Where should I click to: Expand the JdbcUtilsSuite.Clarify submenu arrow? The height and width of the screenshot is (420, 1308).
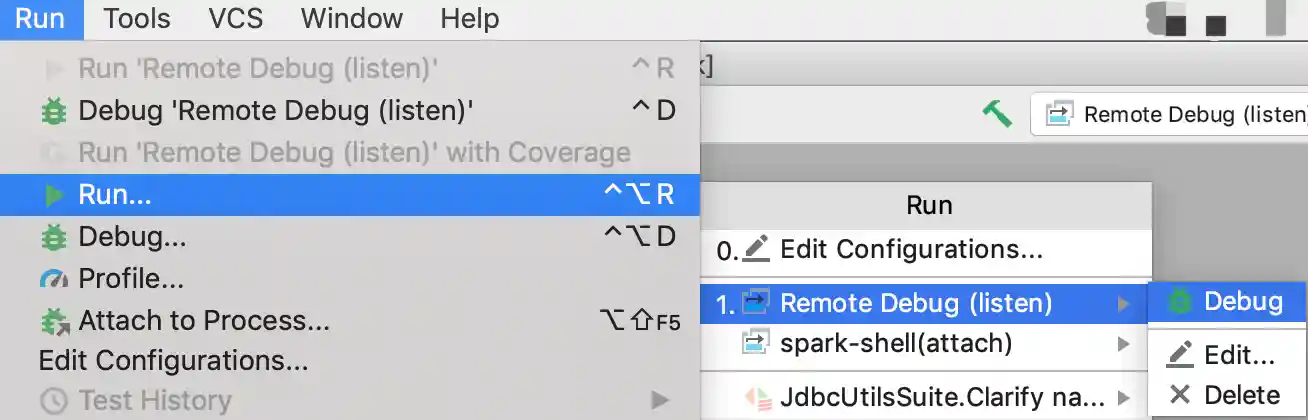1124,398
